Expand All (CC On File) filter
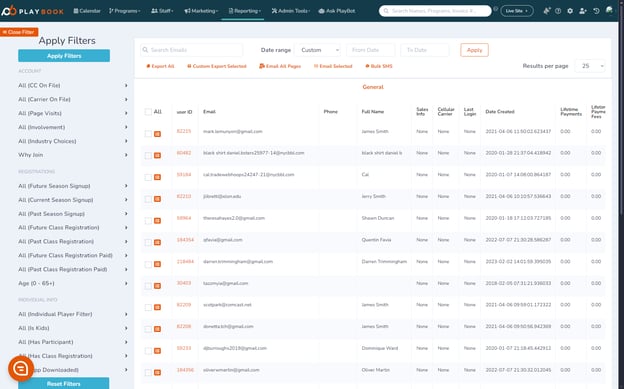Viewport: 624px width, 389px height. (73, 85)
